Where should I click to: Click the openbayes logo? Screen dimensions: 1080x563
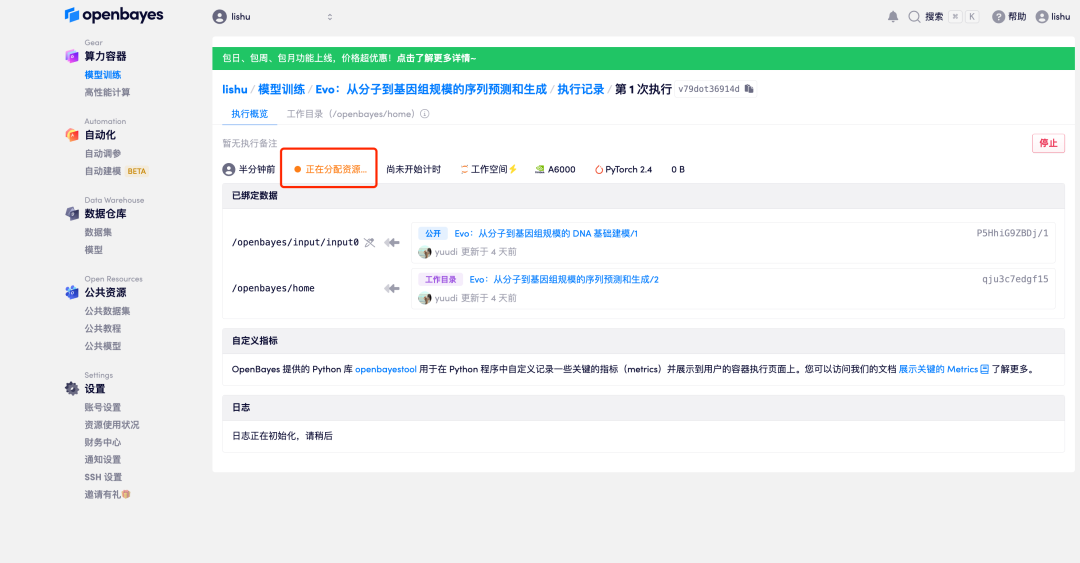113,16
